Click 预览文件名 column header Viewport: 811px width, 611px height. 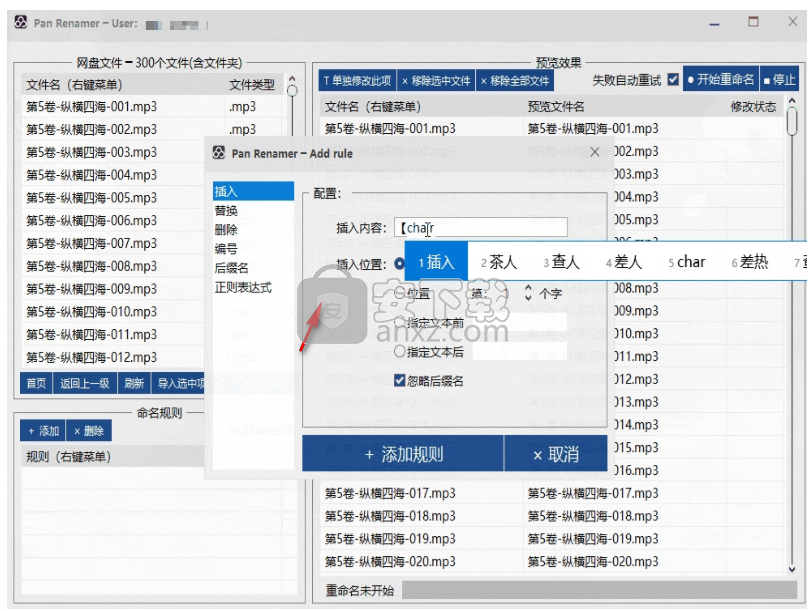pos(555,107)
